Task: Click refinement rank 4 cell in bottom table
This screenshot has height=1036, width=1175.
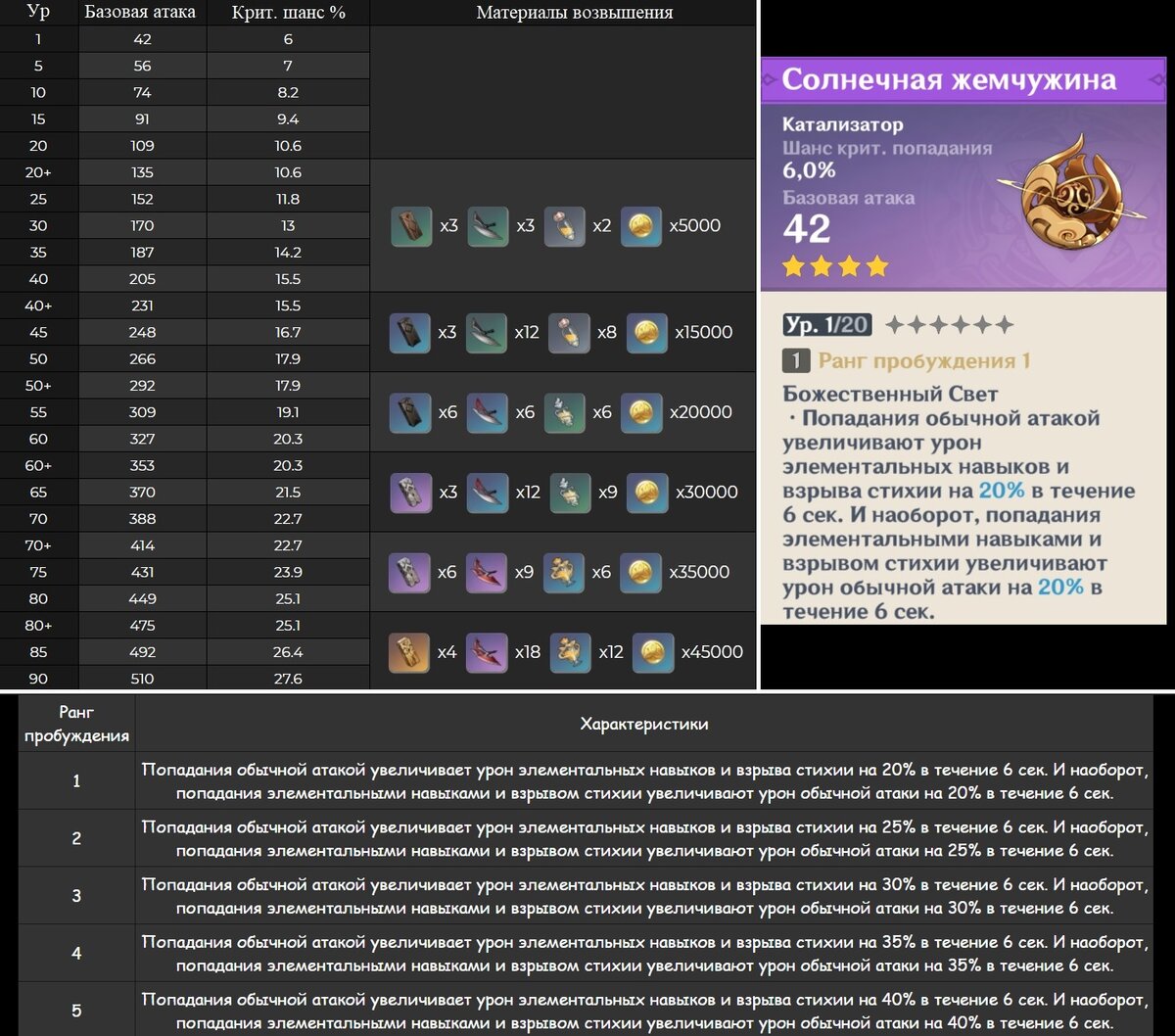Action: point(76,953)
